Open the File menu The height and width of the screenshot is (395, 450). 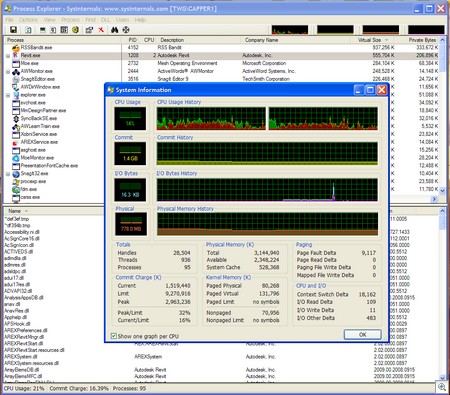coord(9,20)
